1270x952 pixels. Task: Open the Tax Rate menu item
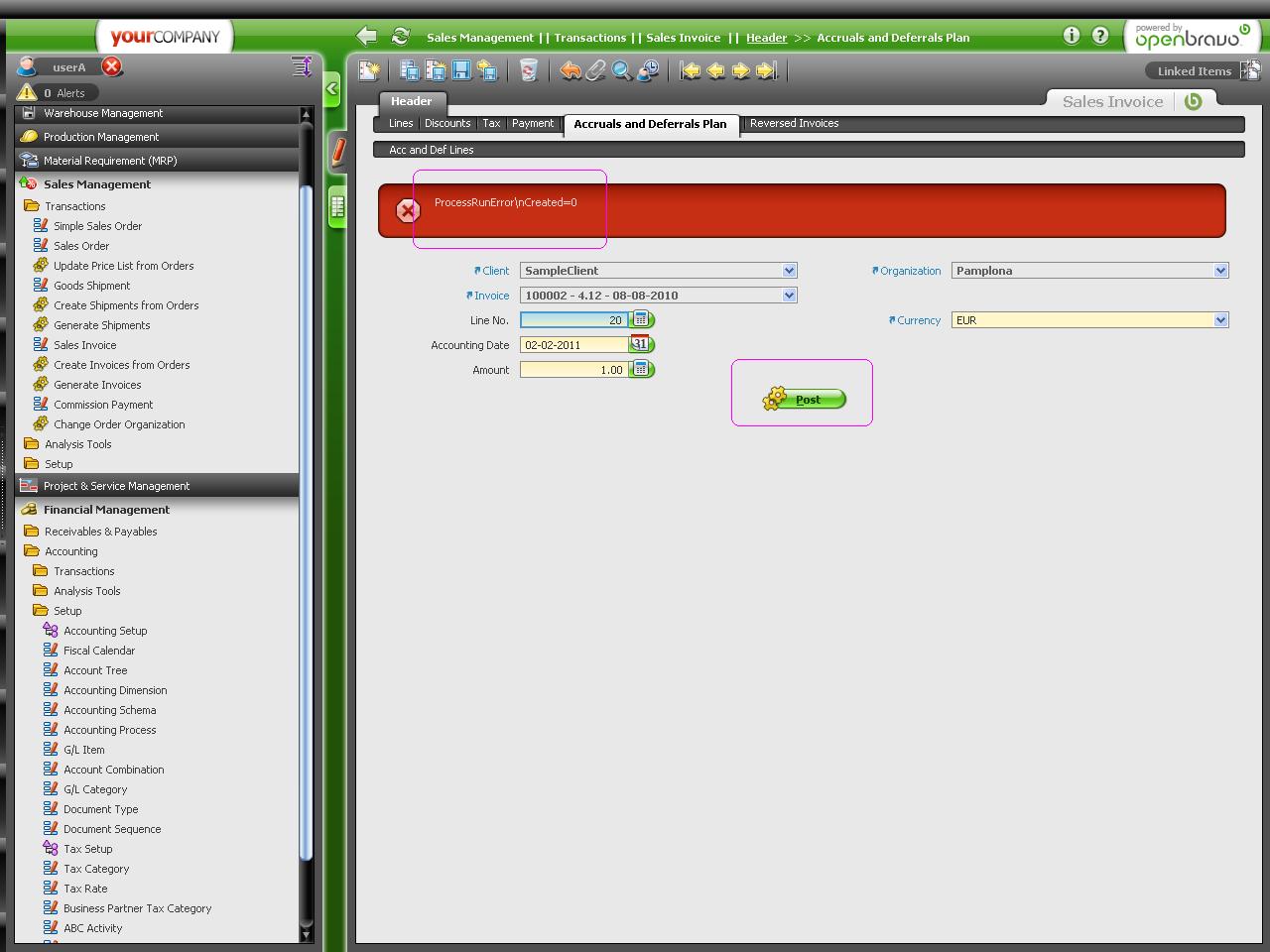pos(85,889)
